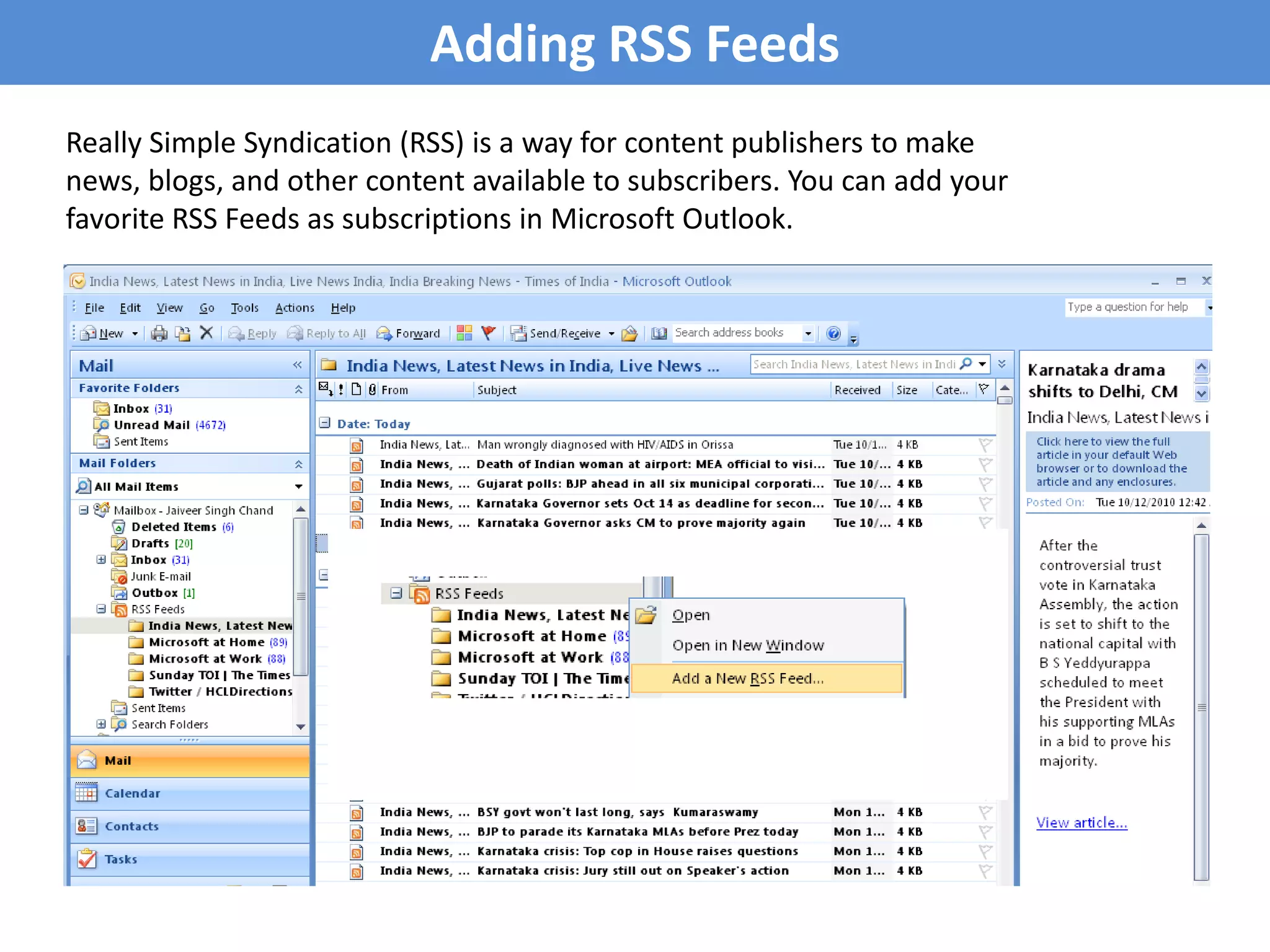Viewport: 1270px width, 952px height.
Task: Open the Send/Receive dropdown arrow
Action: 611,333
